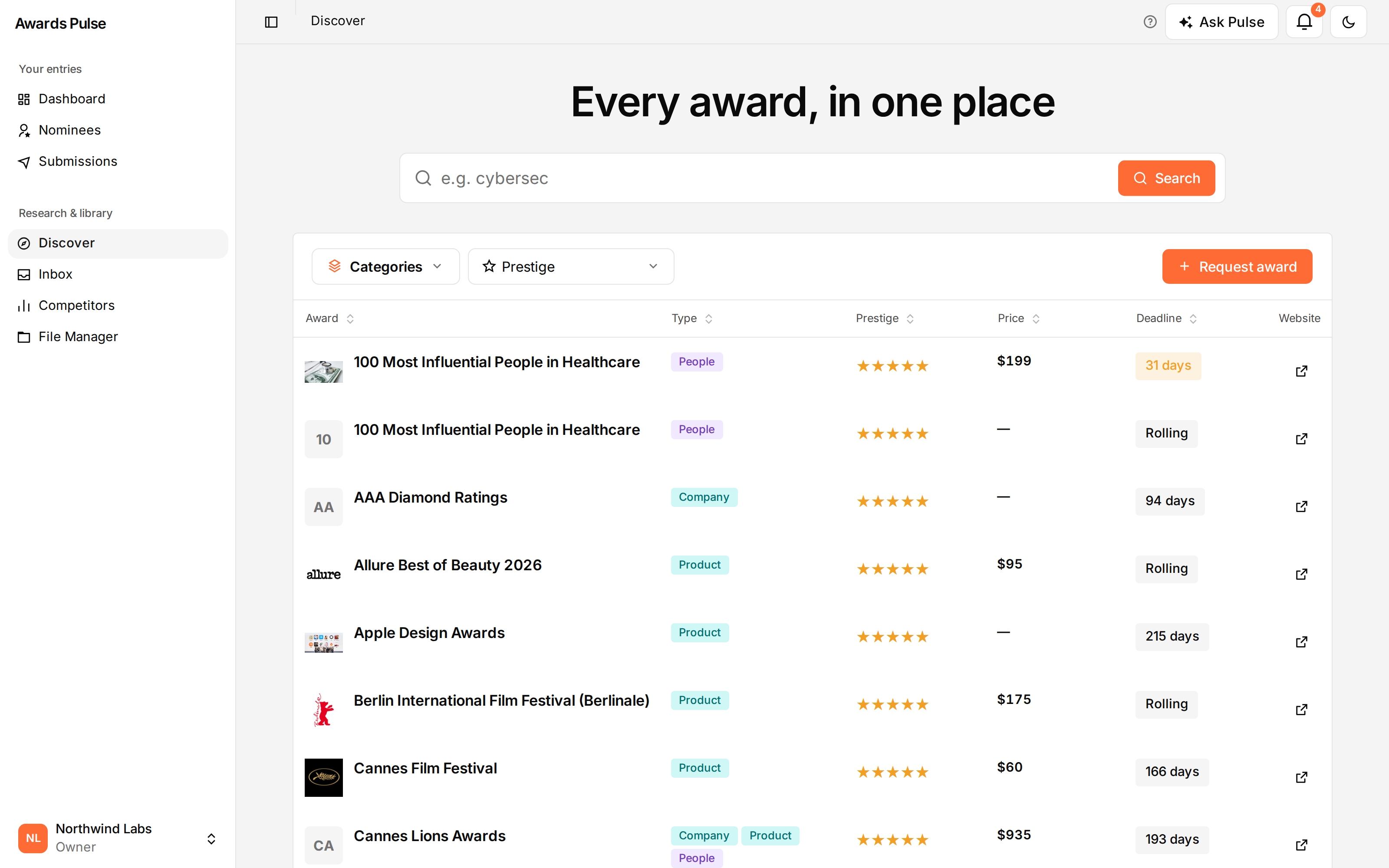Select Discover in sidebar
Screen dimensions: 1389x868
[x=118, y=243]
